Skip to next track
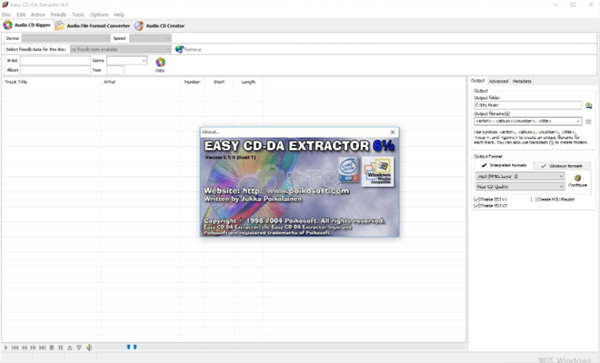The height and width of the screenshot is (363, 600). [42, 347]
